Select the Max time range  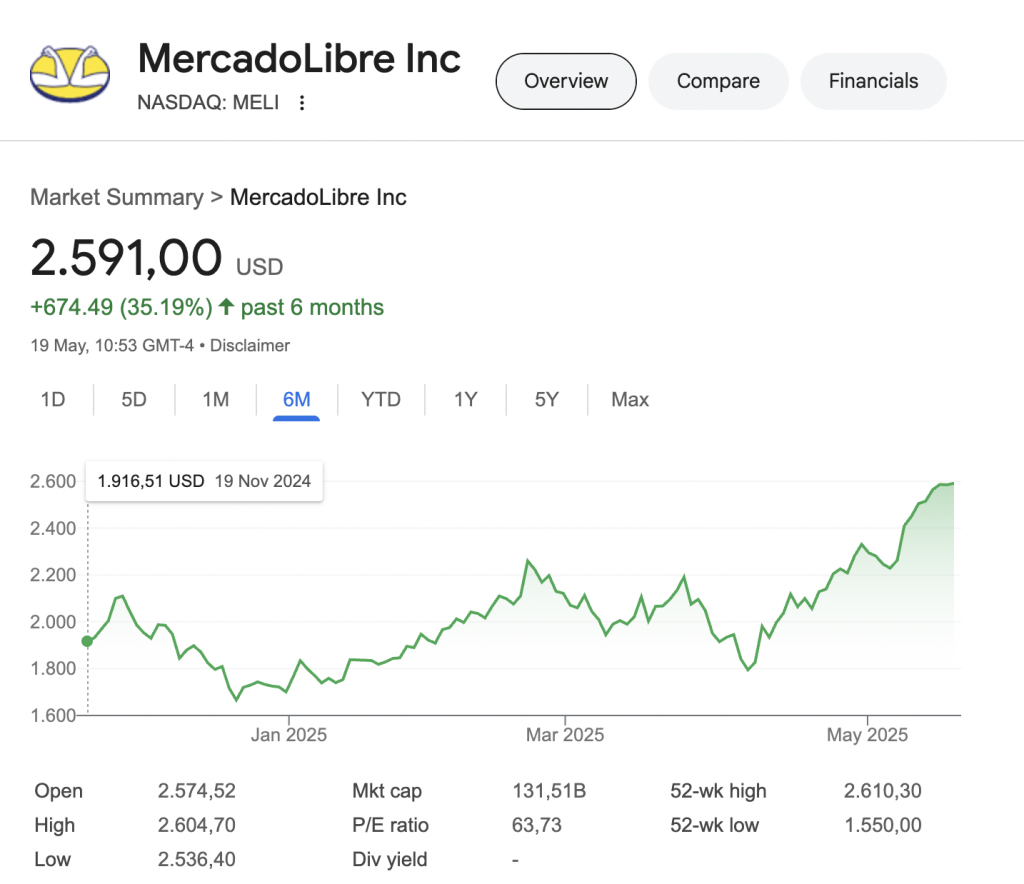pyautogui.click(x=630, y=399)
